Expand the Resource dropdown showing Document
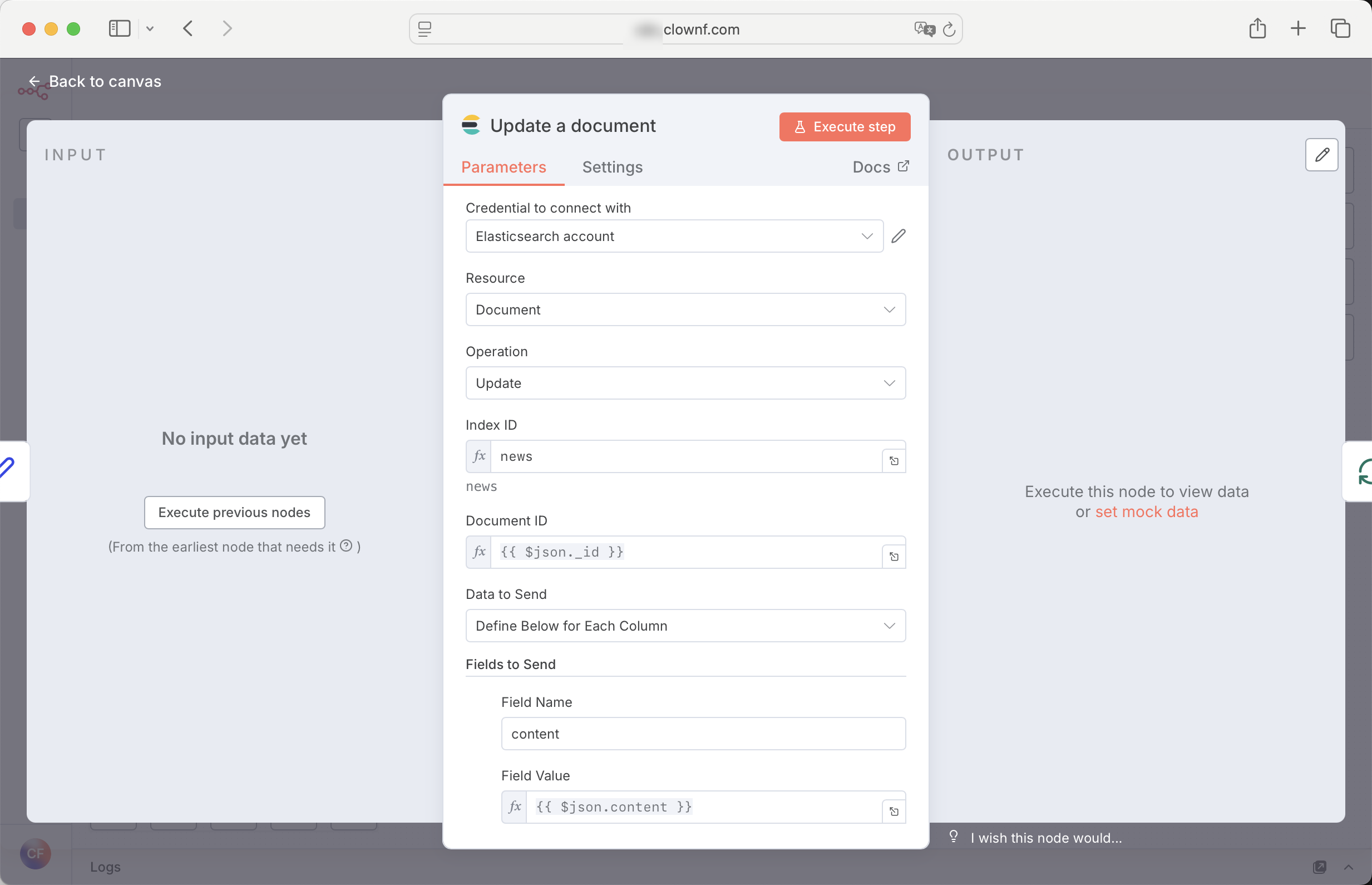This screenshot has width=1372, height=885. (685, 309)
